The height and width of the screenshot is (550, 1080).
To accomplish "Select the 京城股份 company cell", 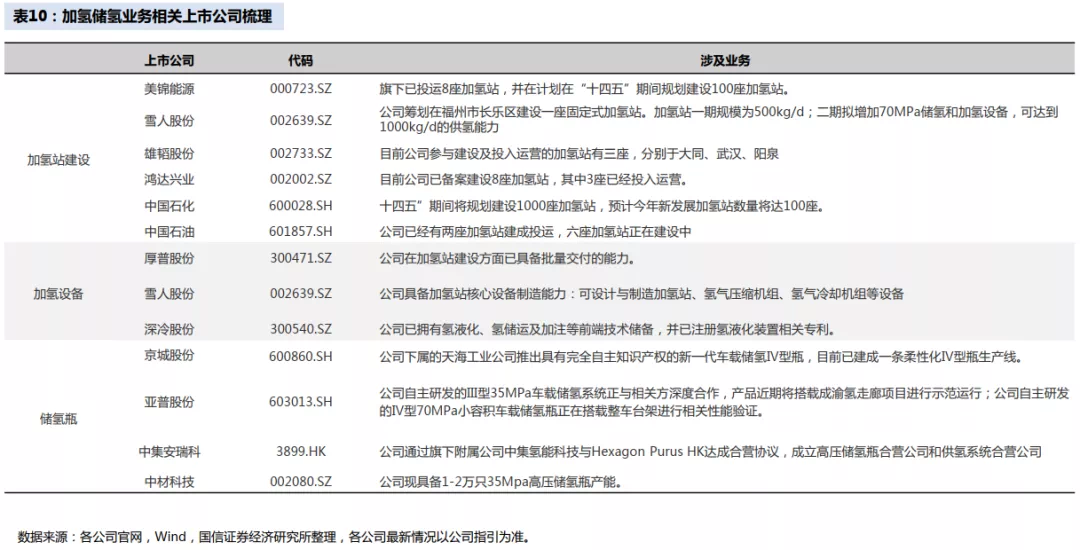I will (169, 356).
